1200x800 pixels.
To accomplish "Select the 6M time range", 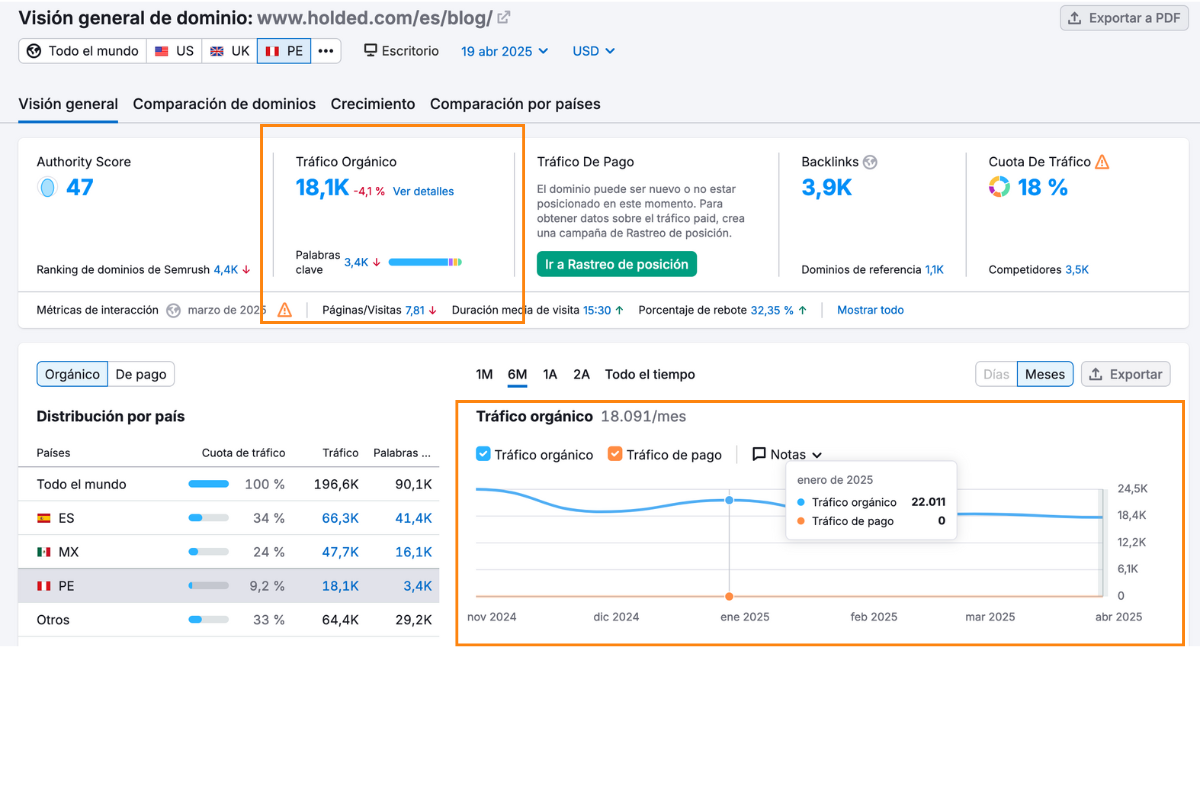I will point(517,374).
